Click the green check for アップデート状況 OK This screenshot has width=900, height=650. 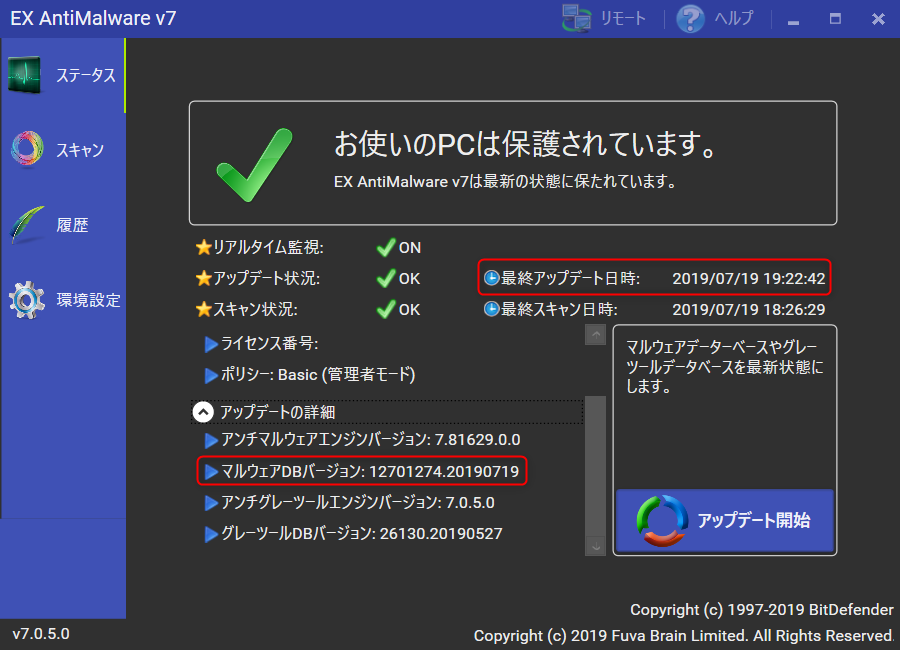[386, 278]
